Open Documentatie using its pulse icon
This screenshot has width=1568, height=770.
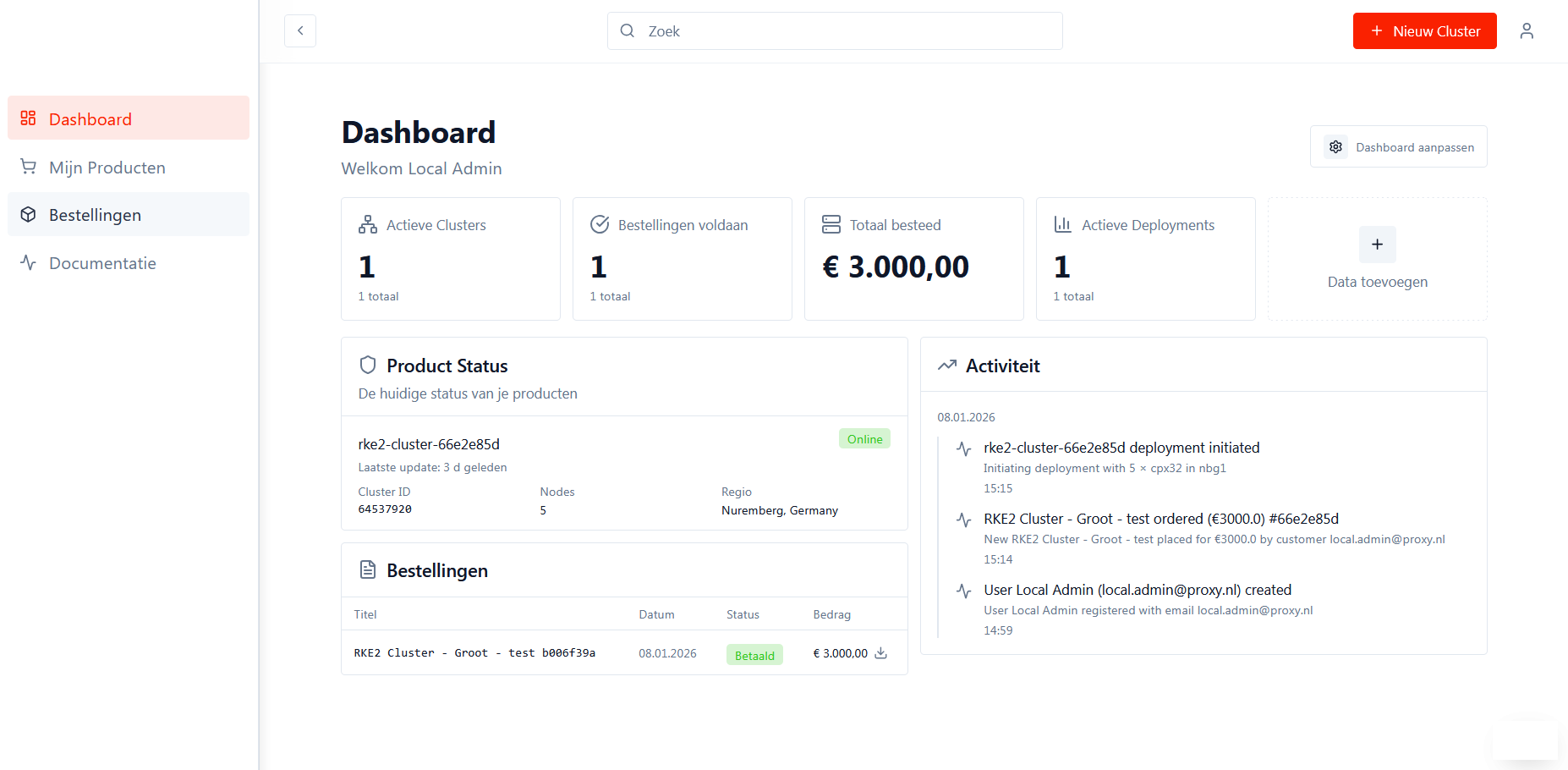pos(28,262)
